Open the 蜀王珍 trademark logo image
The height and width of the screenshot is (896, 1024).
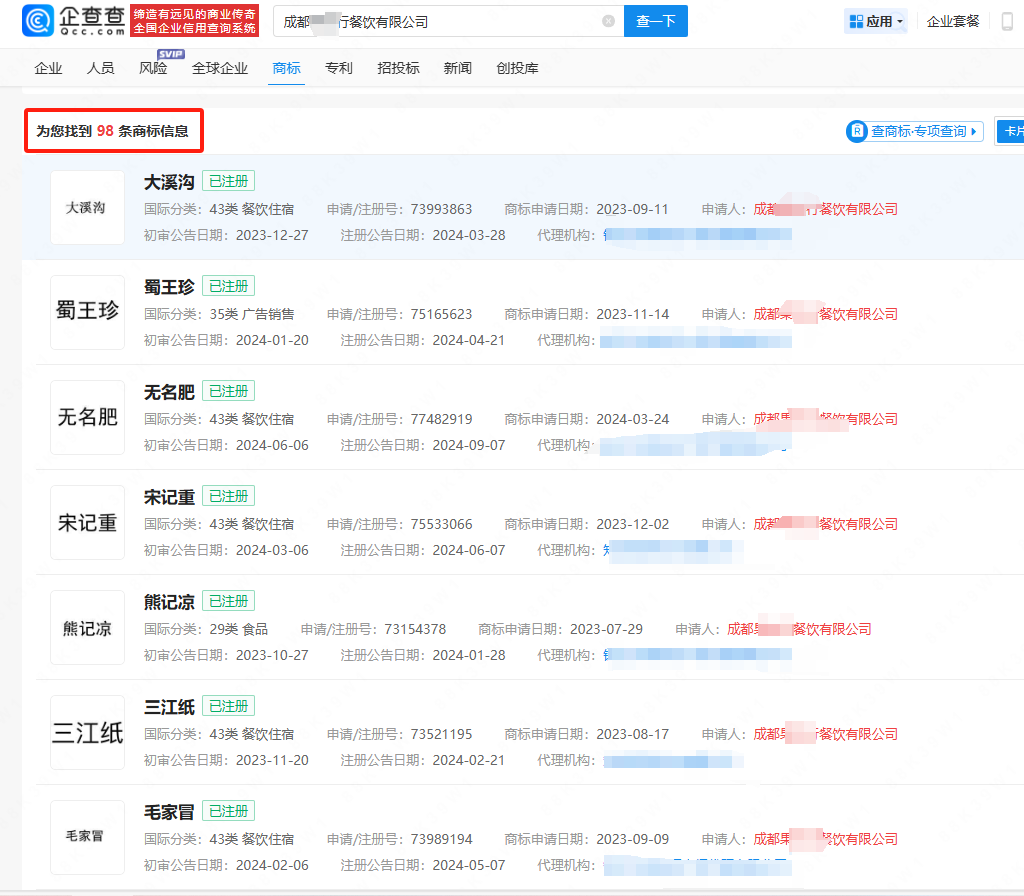[x=87, y=312]
